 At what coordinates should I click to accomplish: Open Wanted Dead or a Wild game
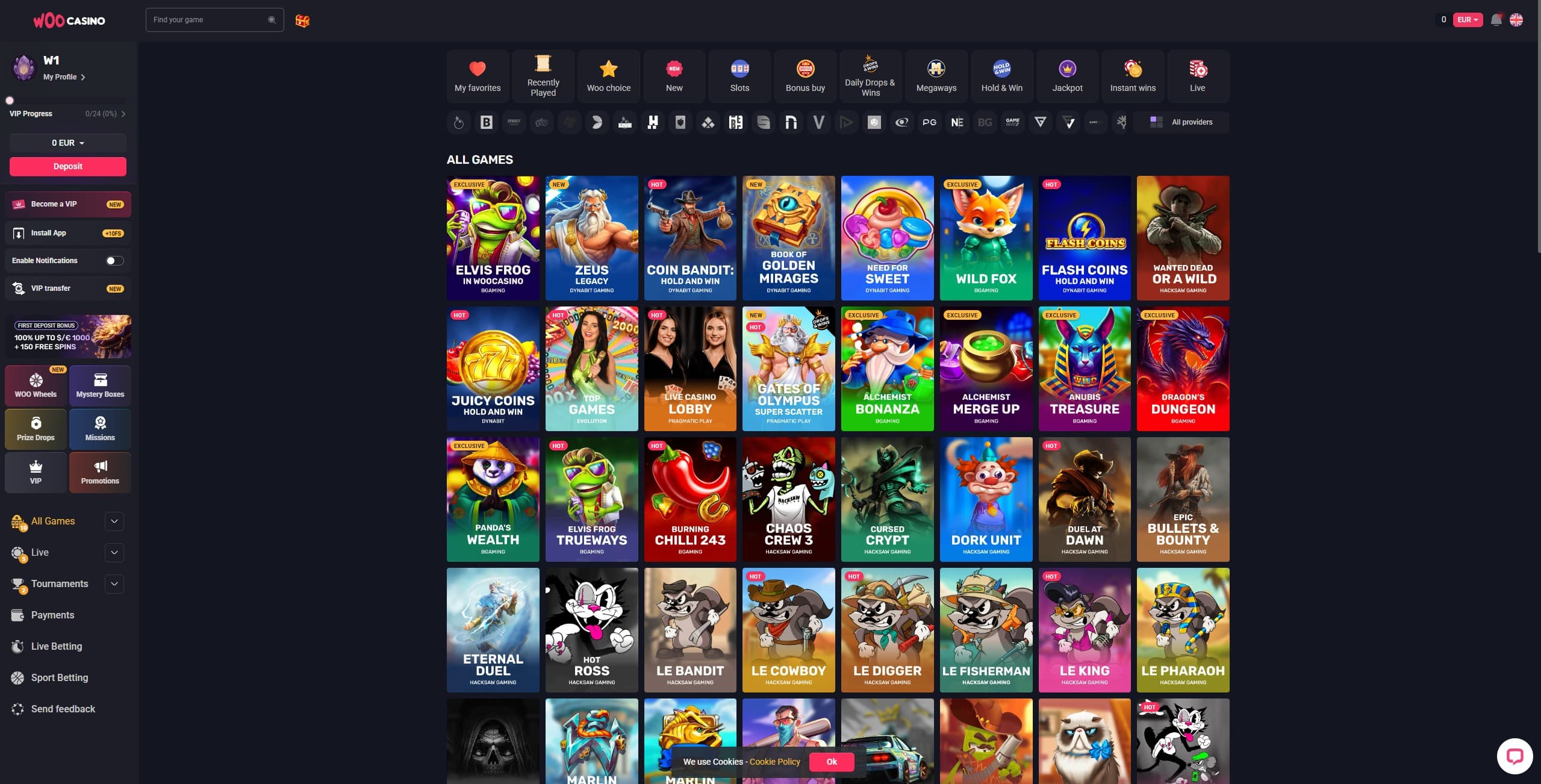click(x=1183, y=238)
